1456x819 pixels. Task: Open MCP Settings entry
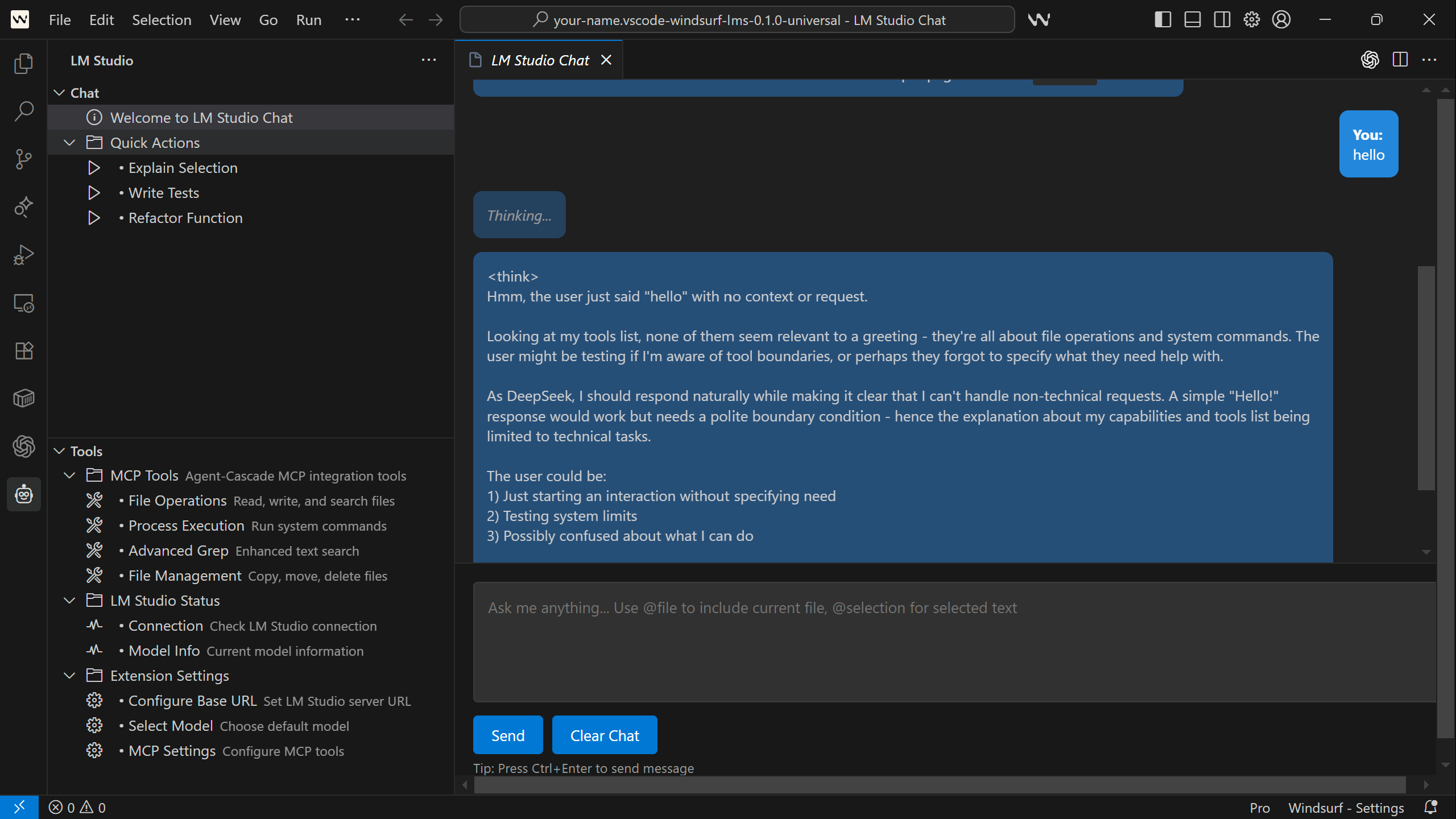point(251,751)
